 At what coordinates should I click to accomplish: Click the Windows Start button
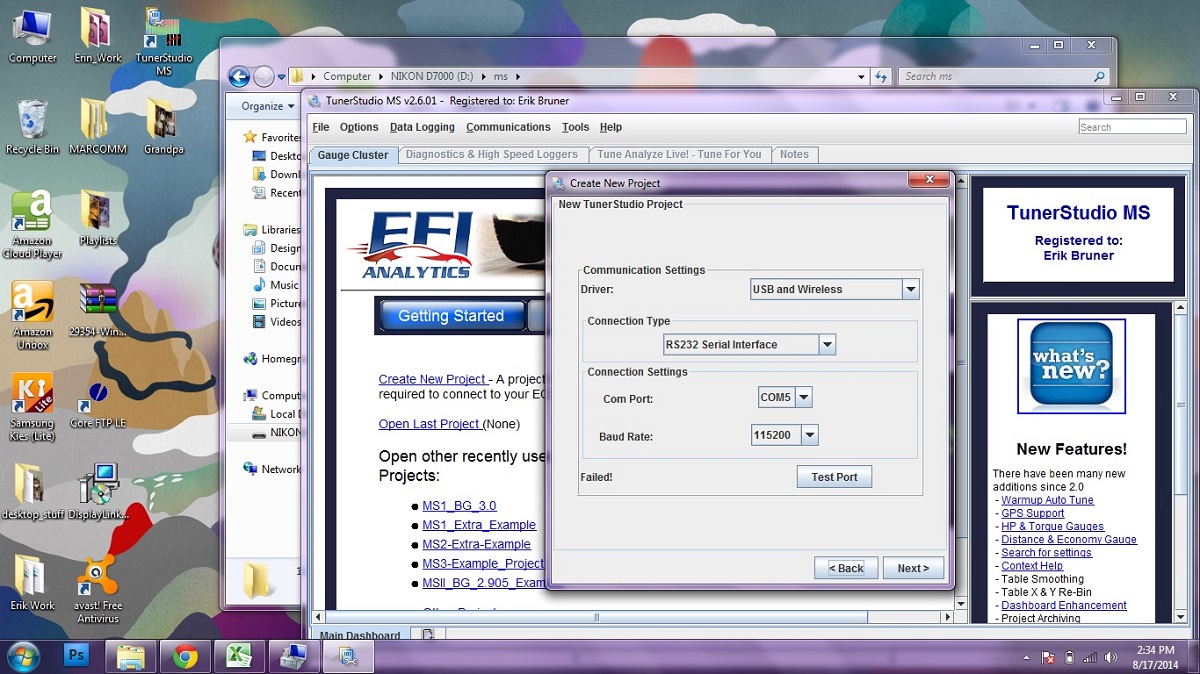[x=22, y=656]
